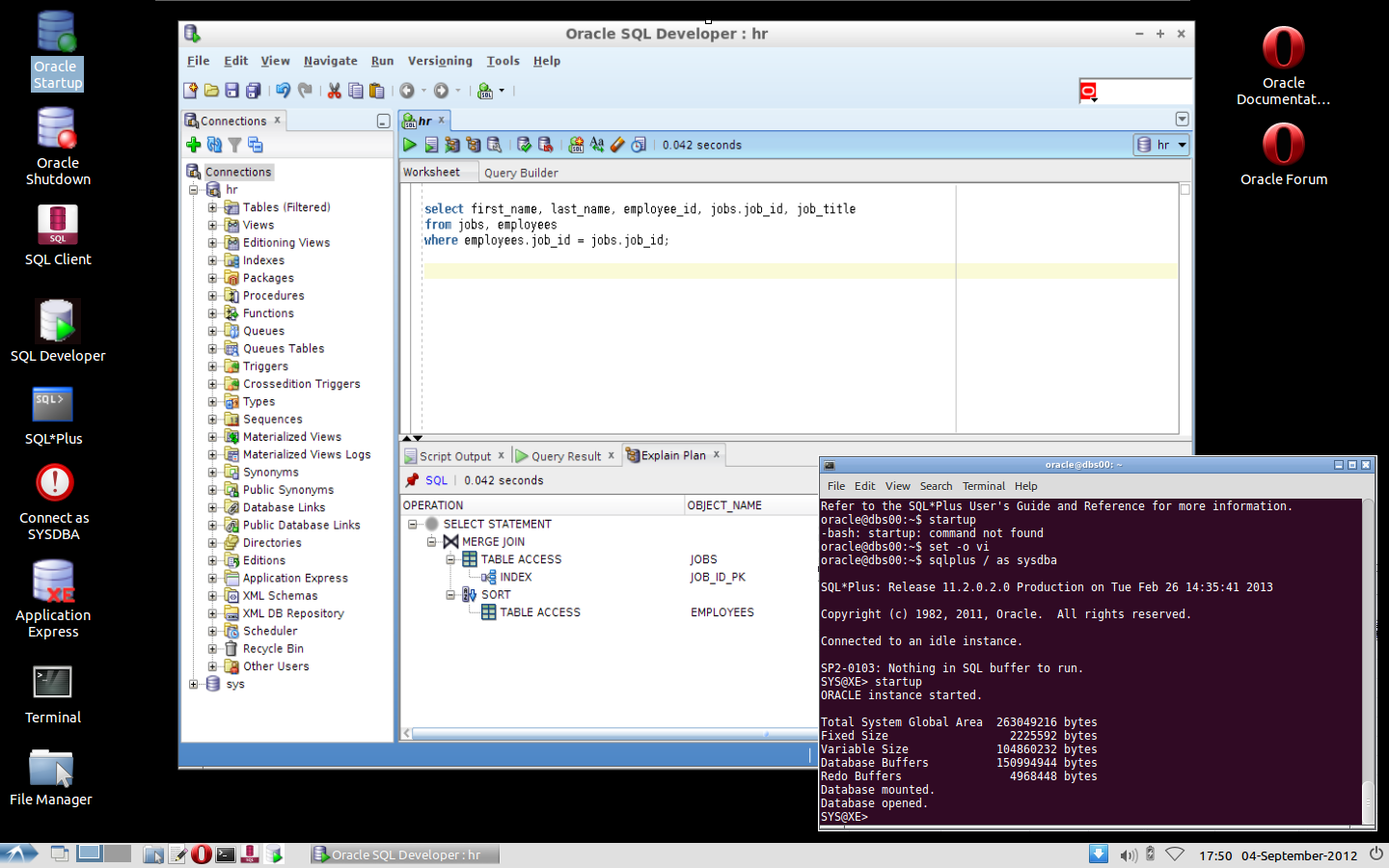Open the Versioning menu
Screen dimensions: 1389x868
440,61
